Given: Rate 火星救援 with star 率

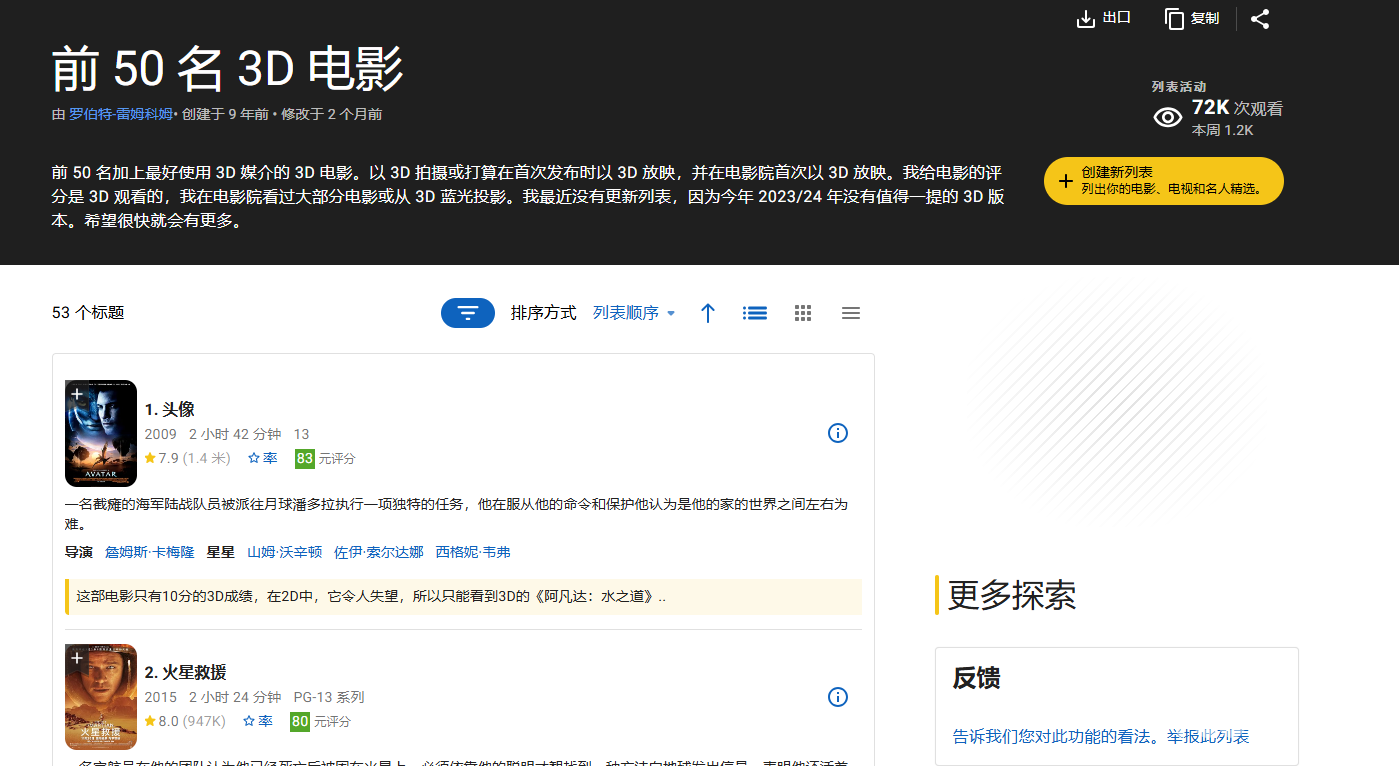Looking at the screenshot, I should [258, 721].
